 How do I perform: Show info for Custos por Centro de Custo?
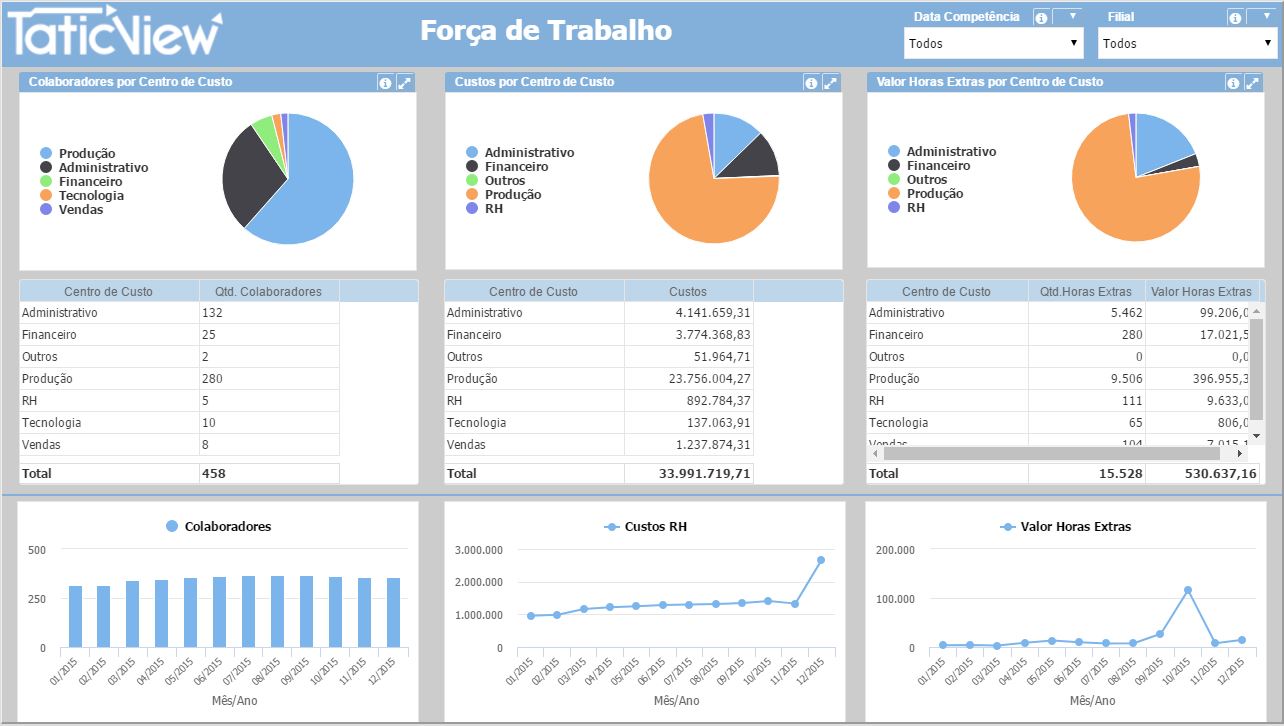pyautogui.click(x=811, y=83)
